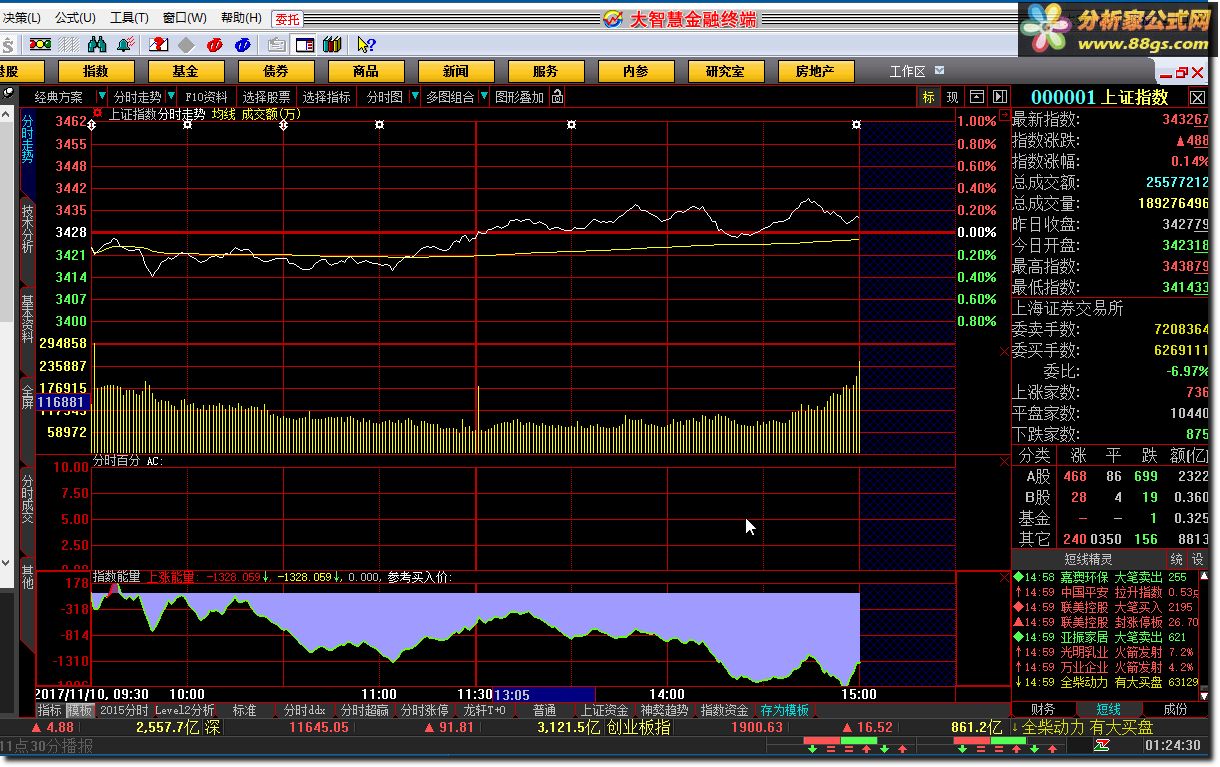
Task: Open the 工作区 dropdown arrow
Action: (x=940, y=71)
